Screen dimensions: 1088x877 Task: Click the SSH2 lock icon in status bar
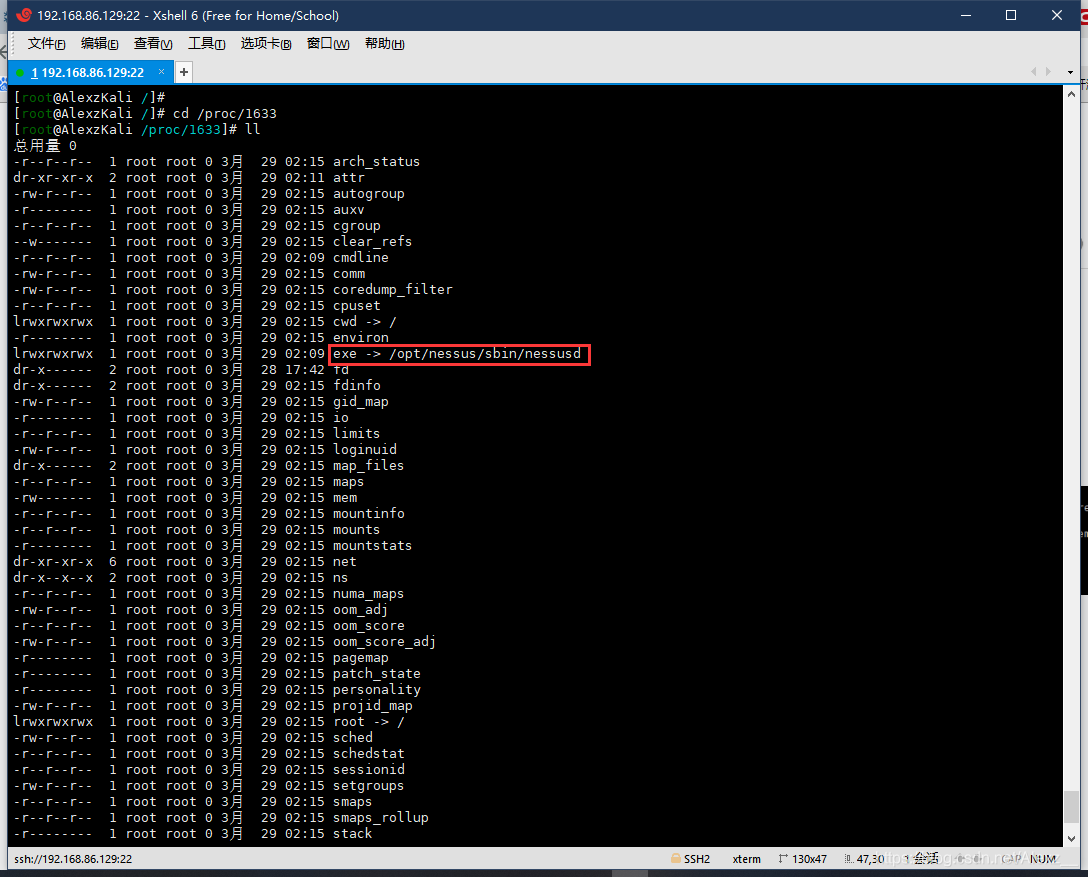[x=676, y=858]
